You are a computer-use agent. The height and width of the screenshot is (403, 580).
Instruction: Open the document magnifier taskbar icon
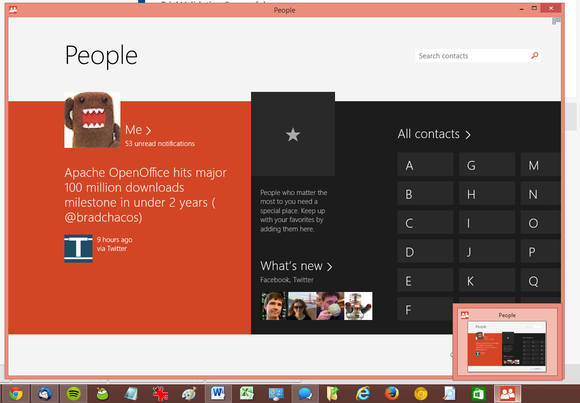pos(449,394)
